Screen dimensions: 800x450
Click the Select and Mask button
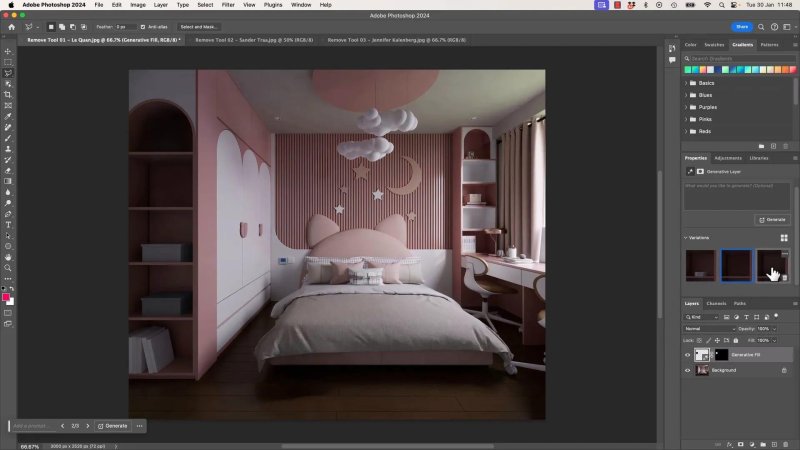point(198,27)
